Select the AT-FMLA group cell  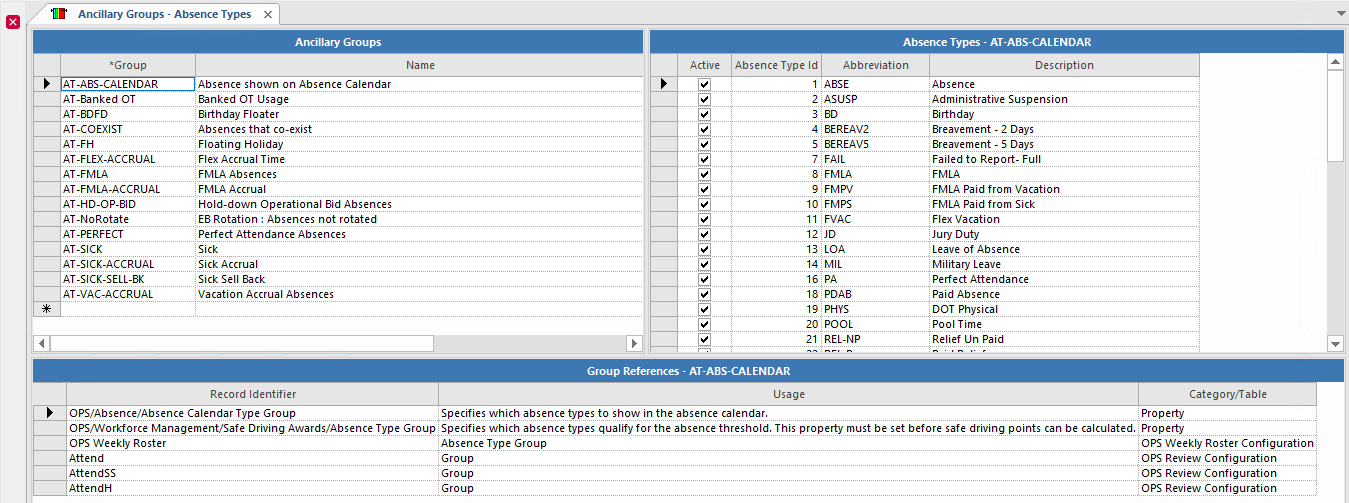(x=128, y=174)
